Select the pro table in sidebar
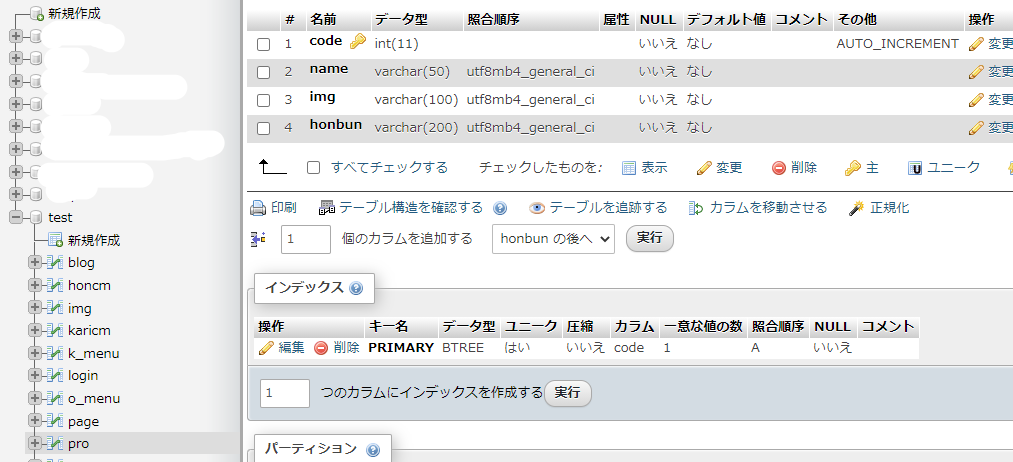Viewport: 1013px width, 462px height. coord(78,443)
